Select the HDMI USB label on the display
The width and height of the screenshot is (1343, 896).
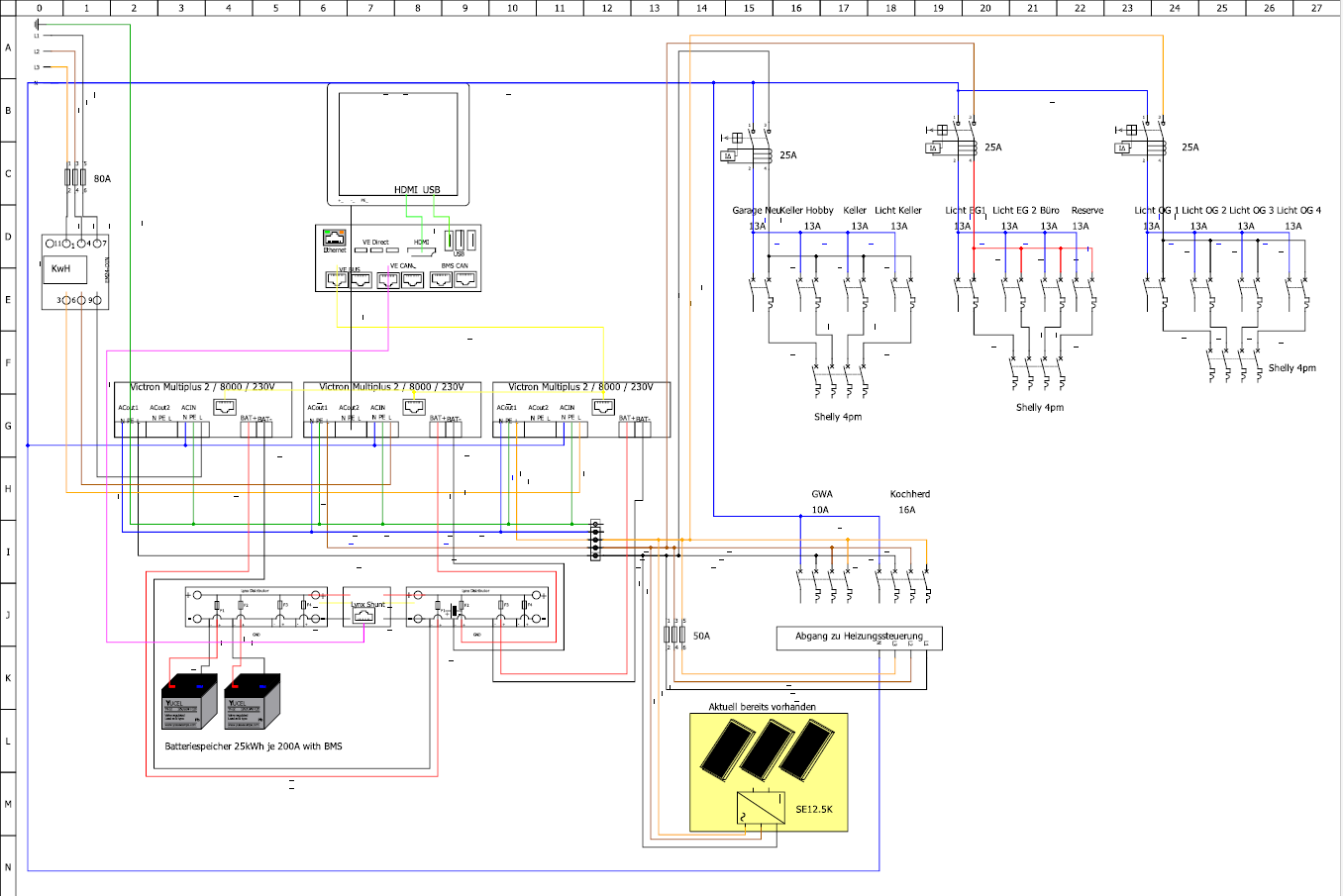[417, 190]
